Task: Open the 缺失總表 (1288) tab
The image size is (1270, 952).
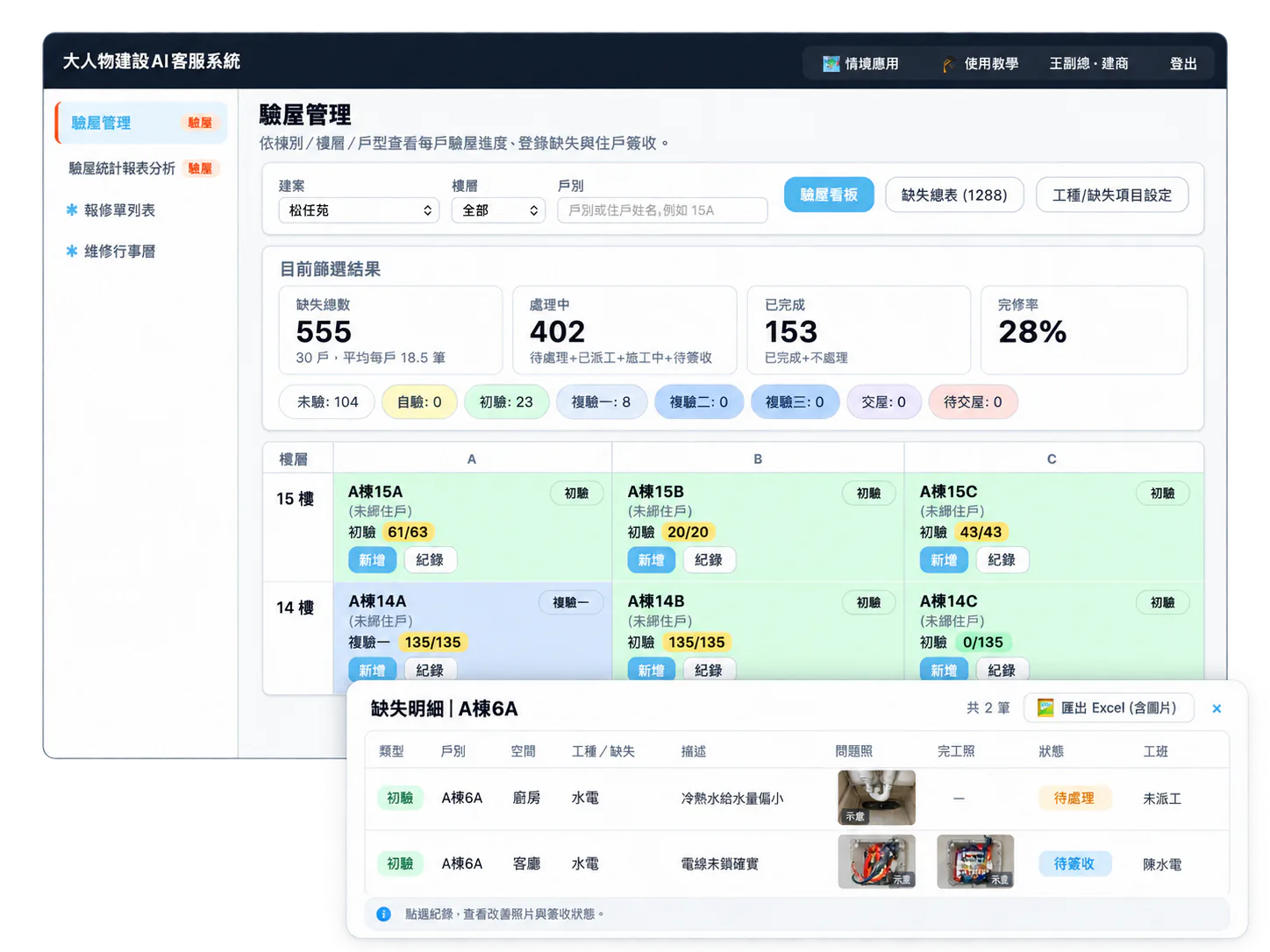Action: coord(954,195)
